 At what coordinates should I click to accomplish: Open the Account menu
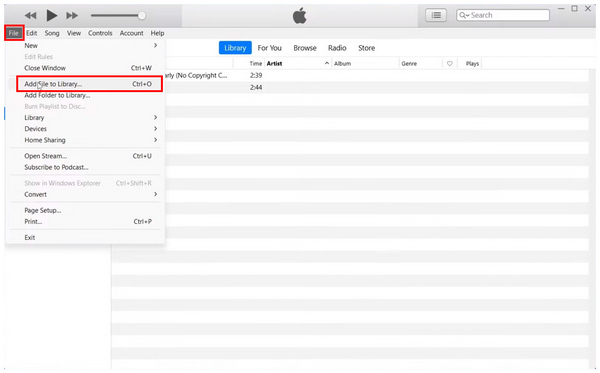tap(132, 33)
